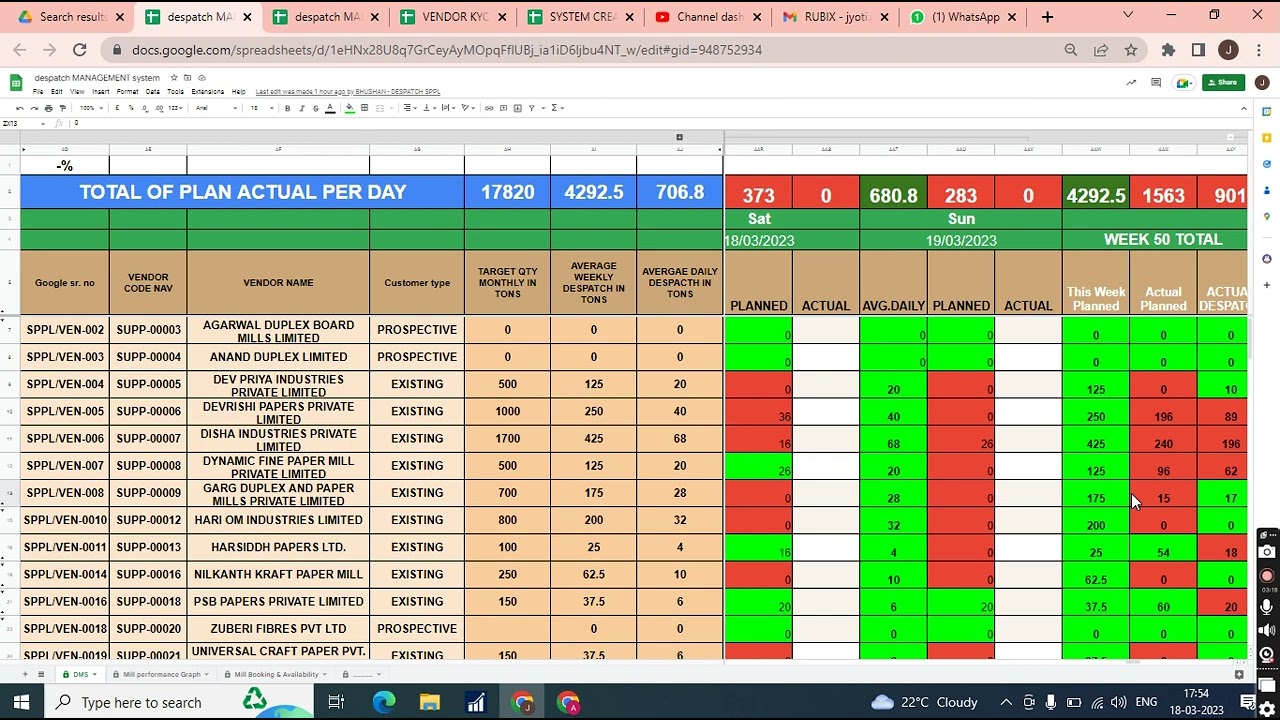Select the cell AGARWAL DUPLEX BOARD MILLS LIMITED
This screenshot has height=720, width=1280.
[278, 330]
